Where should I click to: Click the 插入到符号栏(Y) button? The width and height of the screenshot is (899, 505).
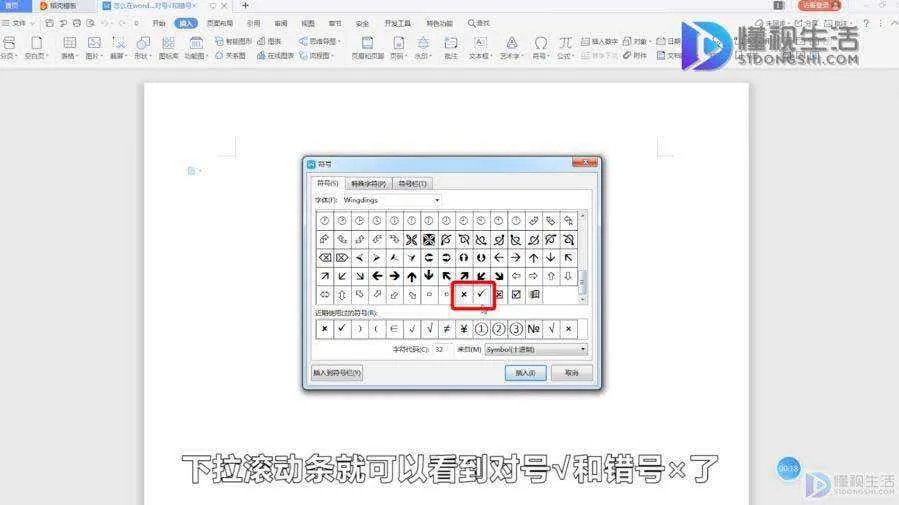pyautogui.click(x=337, y=373)
